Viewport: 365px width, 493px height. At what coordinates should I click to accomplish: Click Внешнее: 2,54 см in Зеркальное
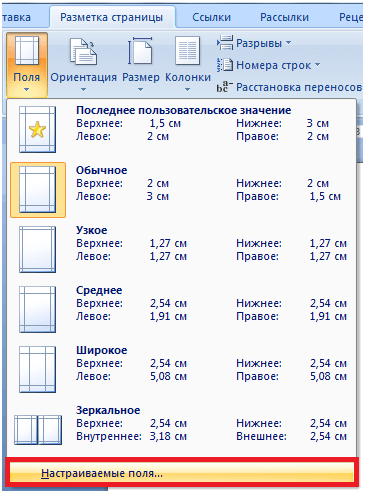point(292,436)
